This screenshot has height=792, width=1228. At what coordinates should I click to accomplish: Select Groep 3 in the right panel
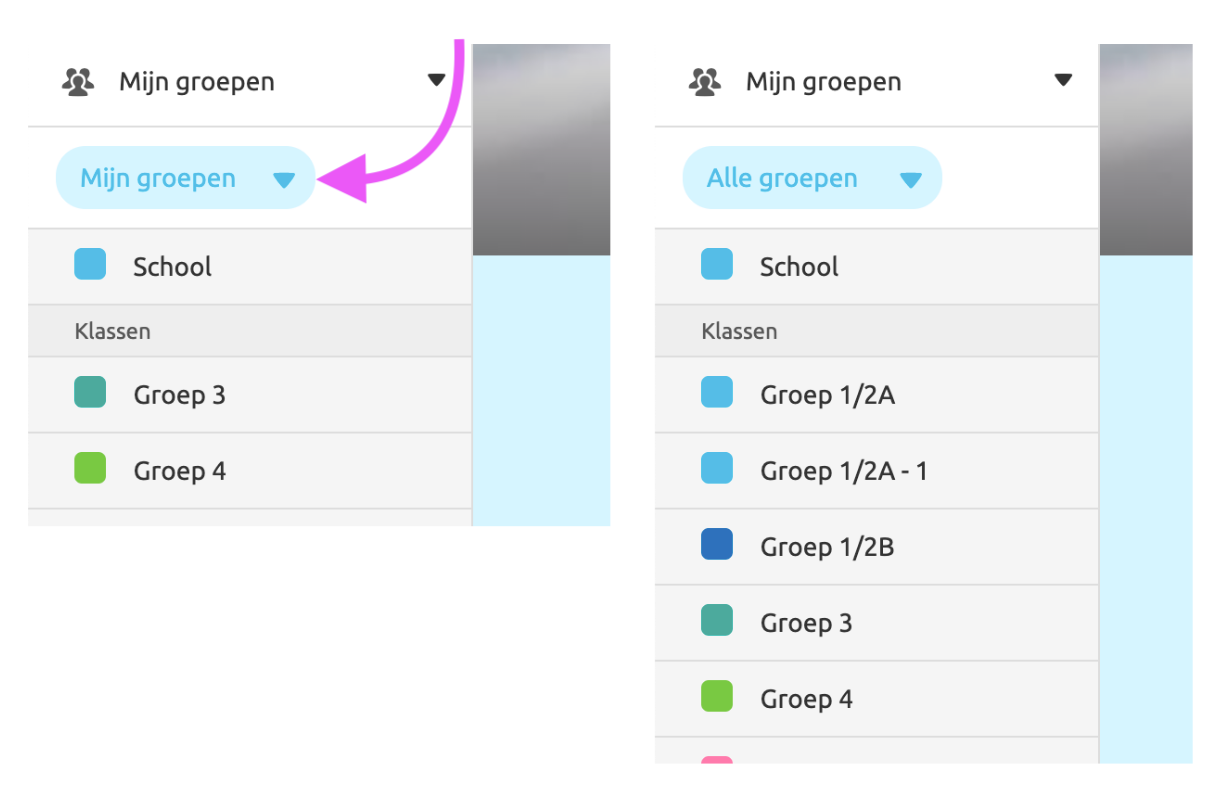806,622
